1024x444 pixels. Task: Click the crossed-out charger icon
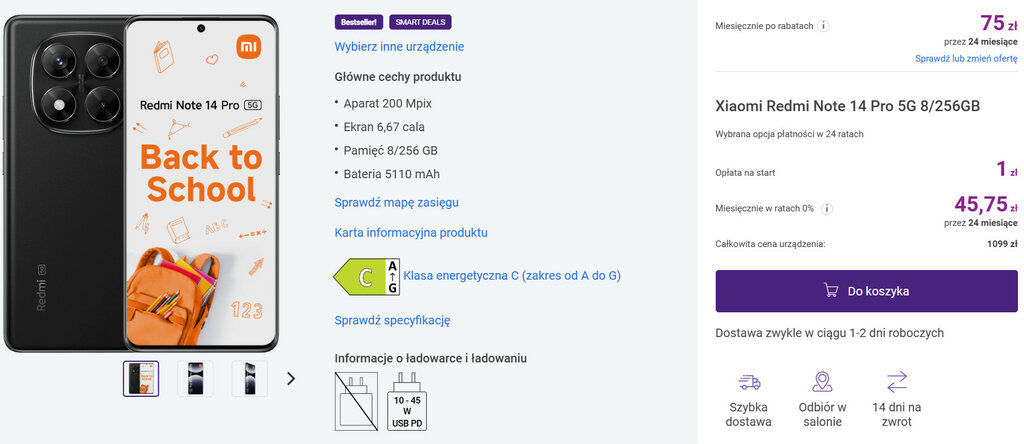click(x=356, y=401)
